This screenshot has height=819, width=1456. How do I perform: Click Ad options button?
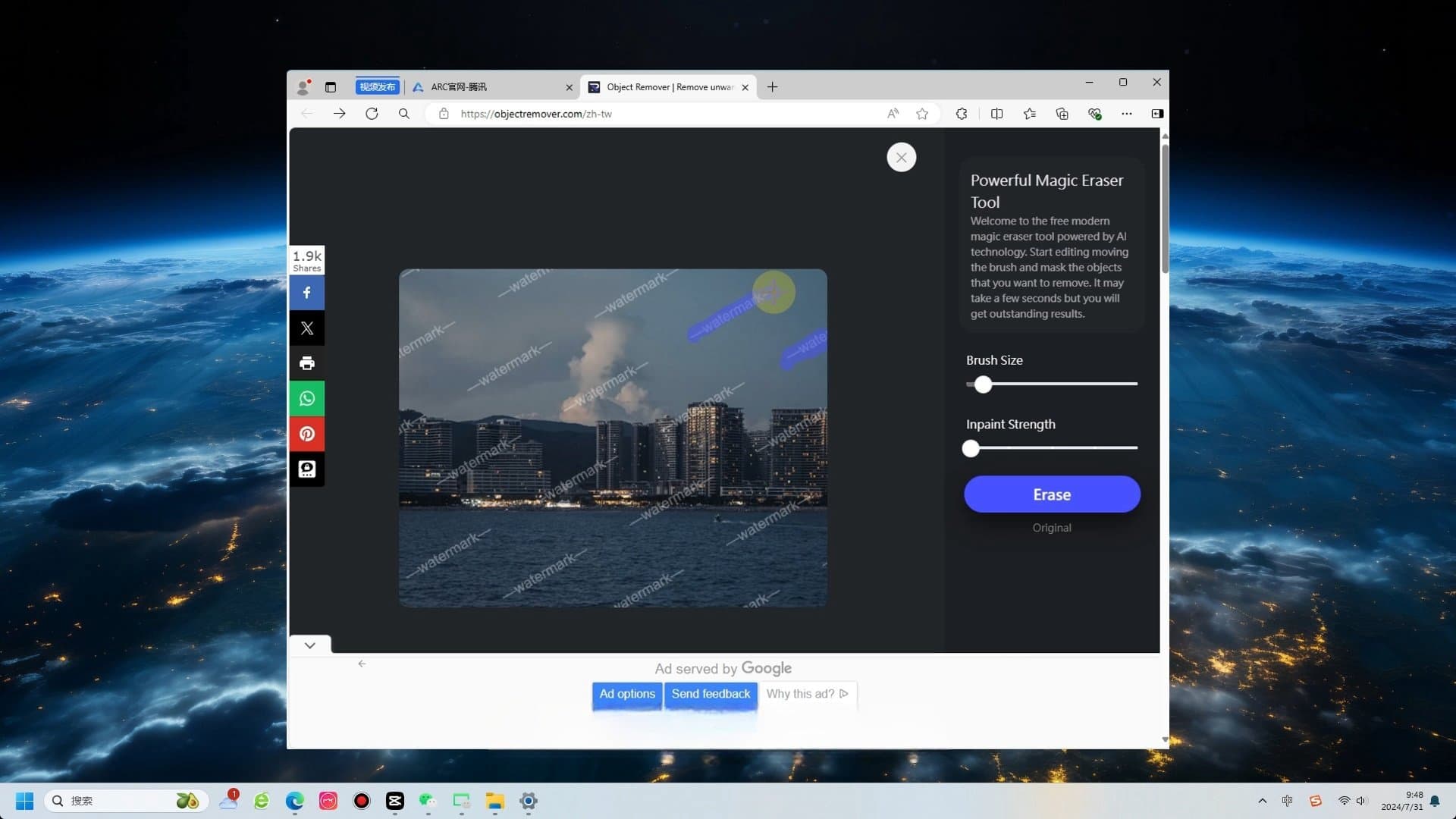(627, 694)
